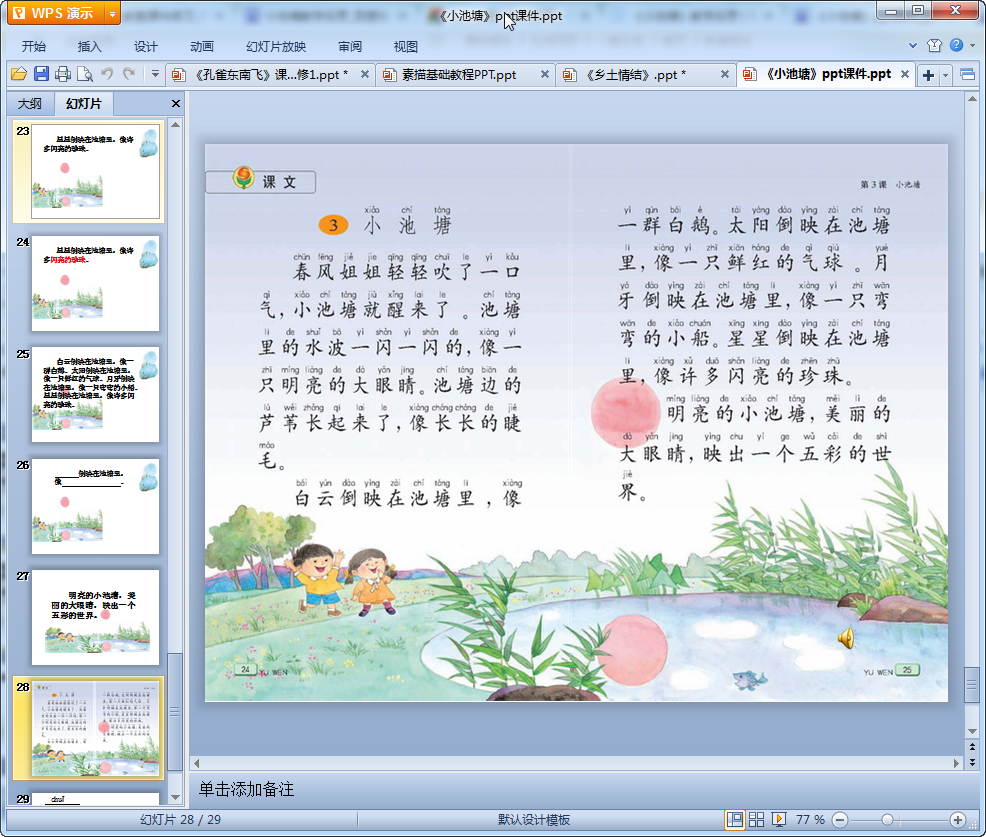Click the Print Preview icon

click(85, 74)
